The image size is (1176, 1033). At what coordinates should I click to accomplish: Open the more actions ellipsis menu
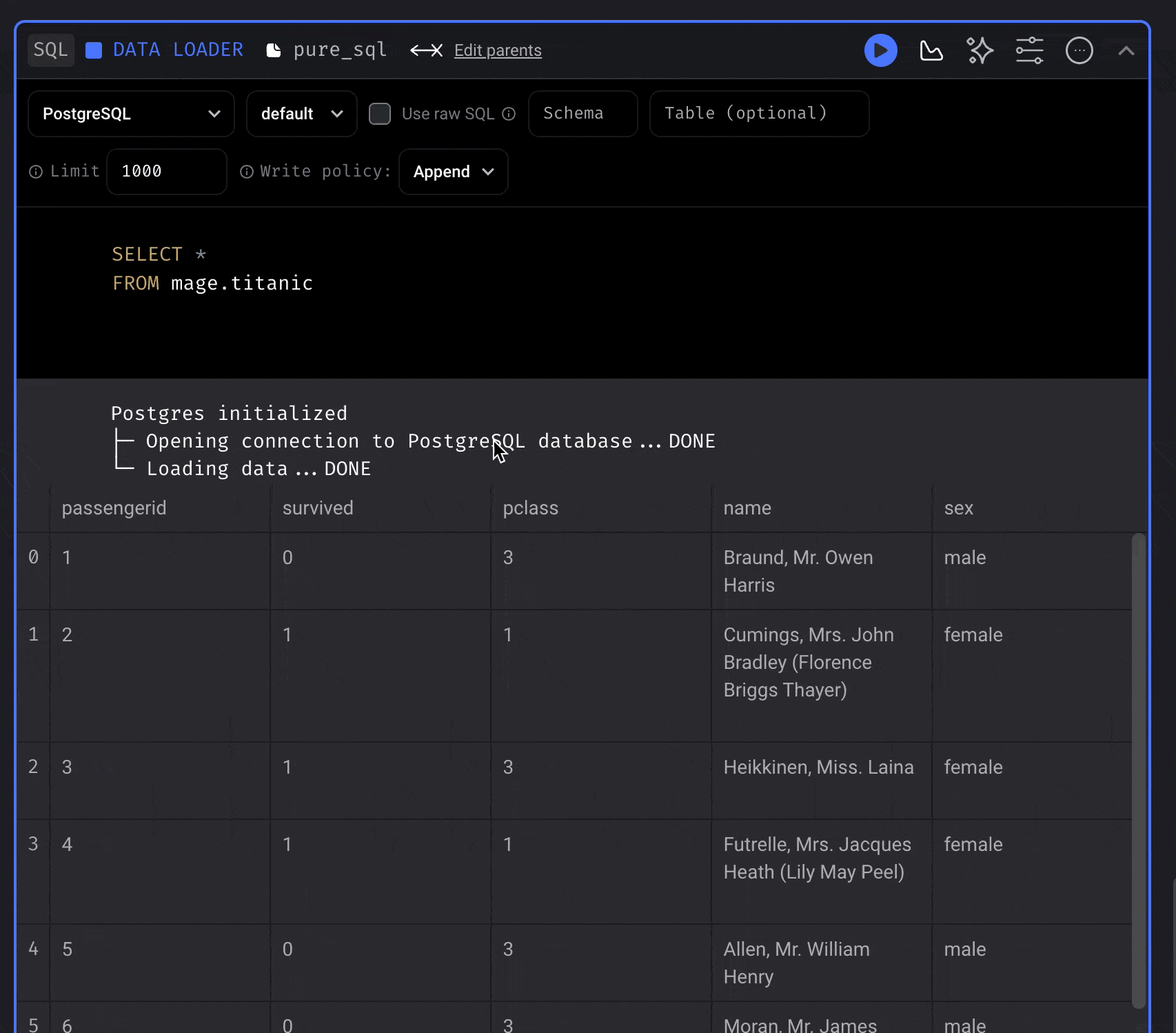pyautogui.click(x=1079, y=50)
